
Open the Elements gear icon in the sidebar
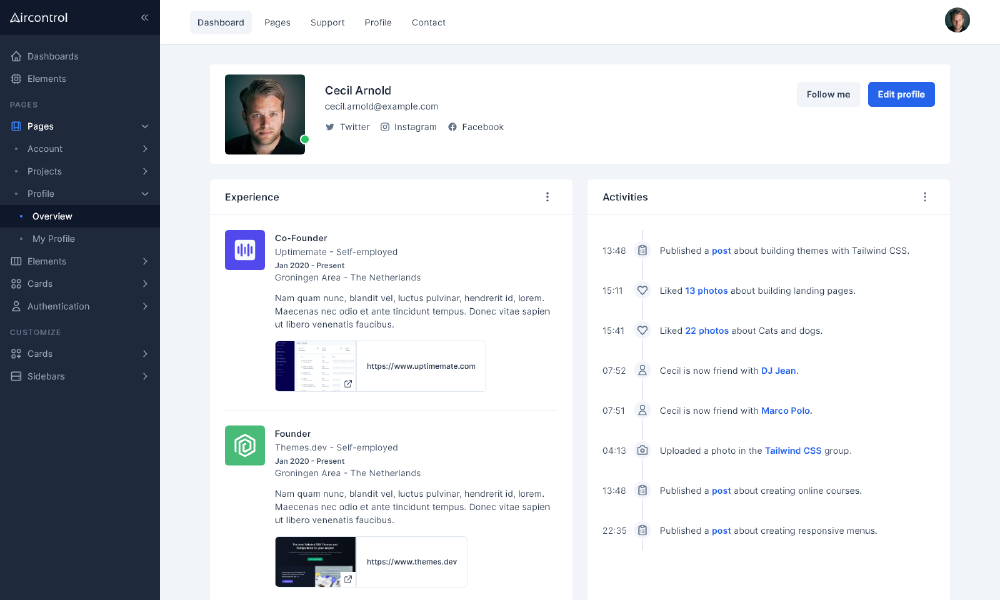pyautogui.click(x=14, y=78)
